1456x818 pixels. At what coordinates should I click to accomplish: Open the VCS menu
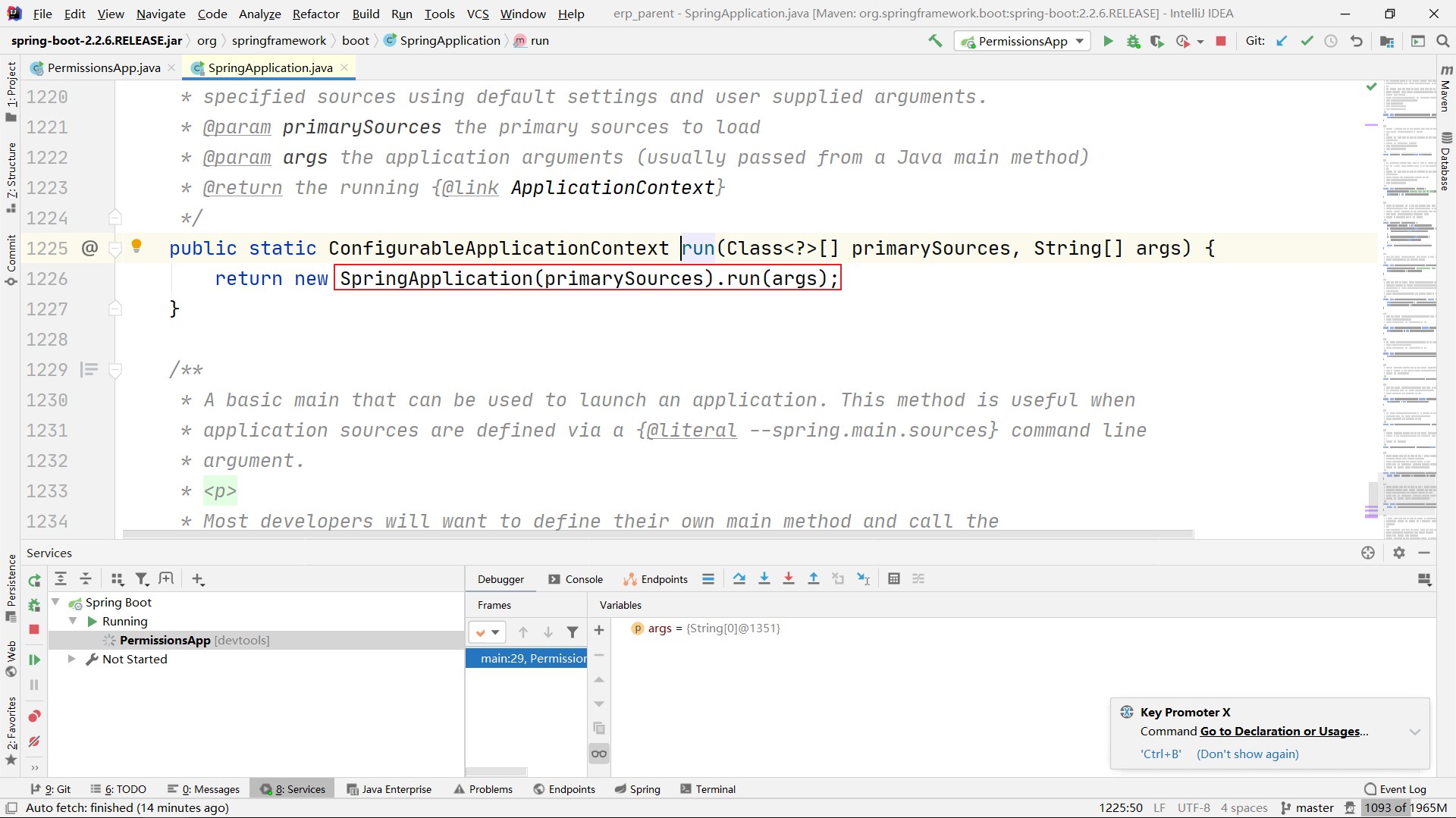(478, 14)
